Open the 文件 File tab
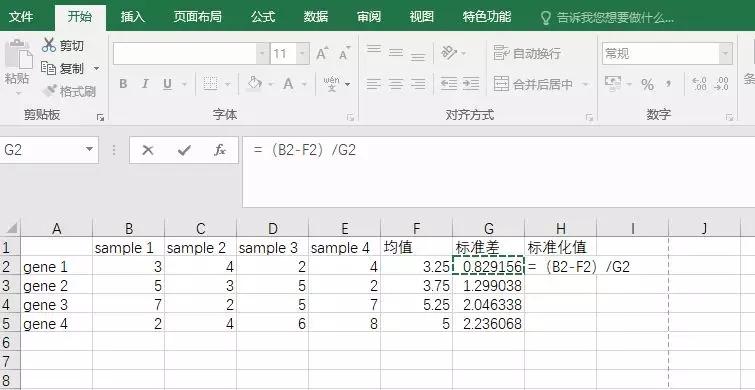The image size is (755, 390). click(21, 17)
